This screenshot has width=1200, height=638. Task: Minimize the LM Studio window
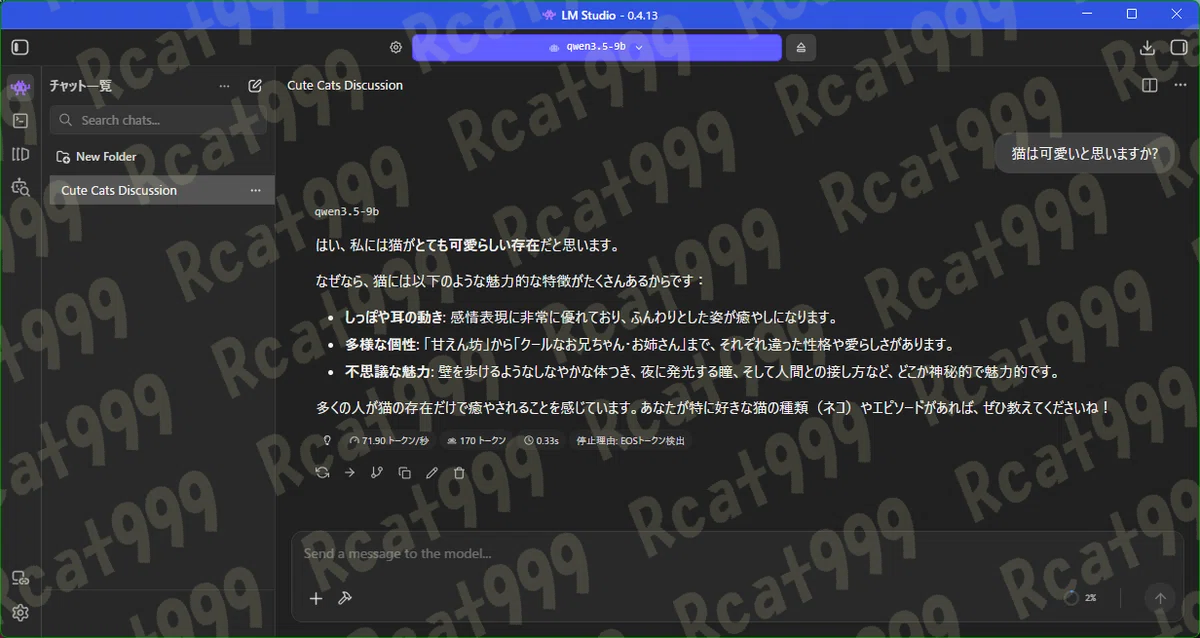pos(1086,14)
